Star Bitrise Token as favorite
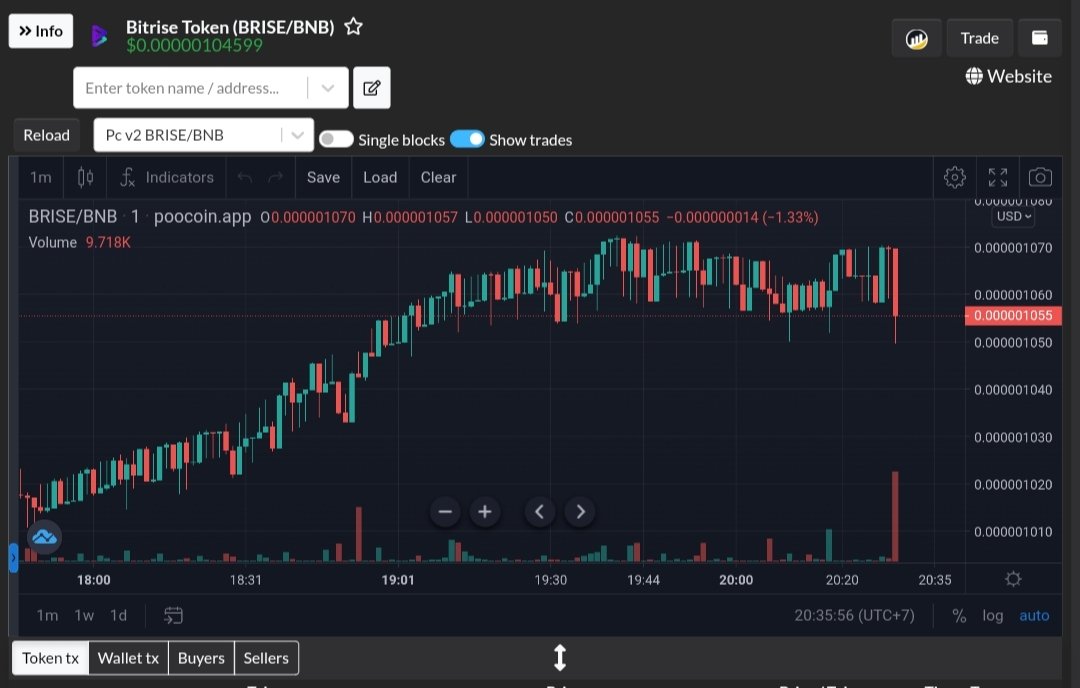 coord(353,27)
